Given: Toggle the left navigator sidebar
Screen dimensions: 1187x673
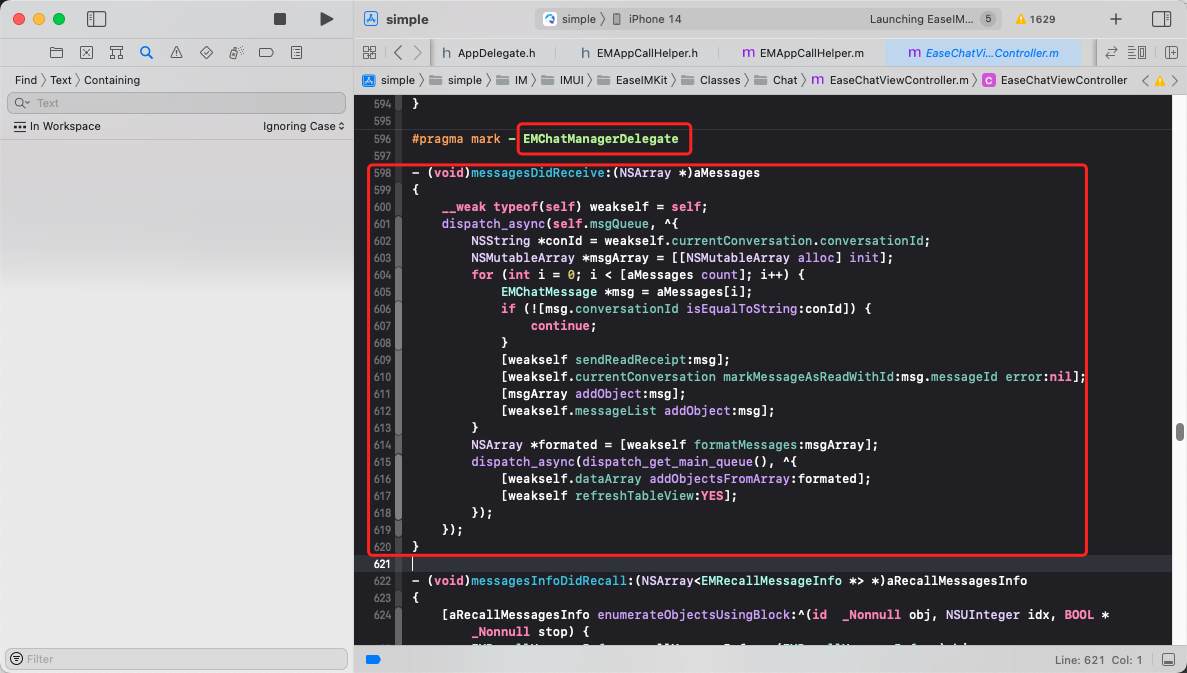Looking at the screenshot, I should pyautogui.click(x=96, y=19).
